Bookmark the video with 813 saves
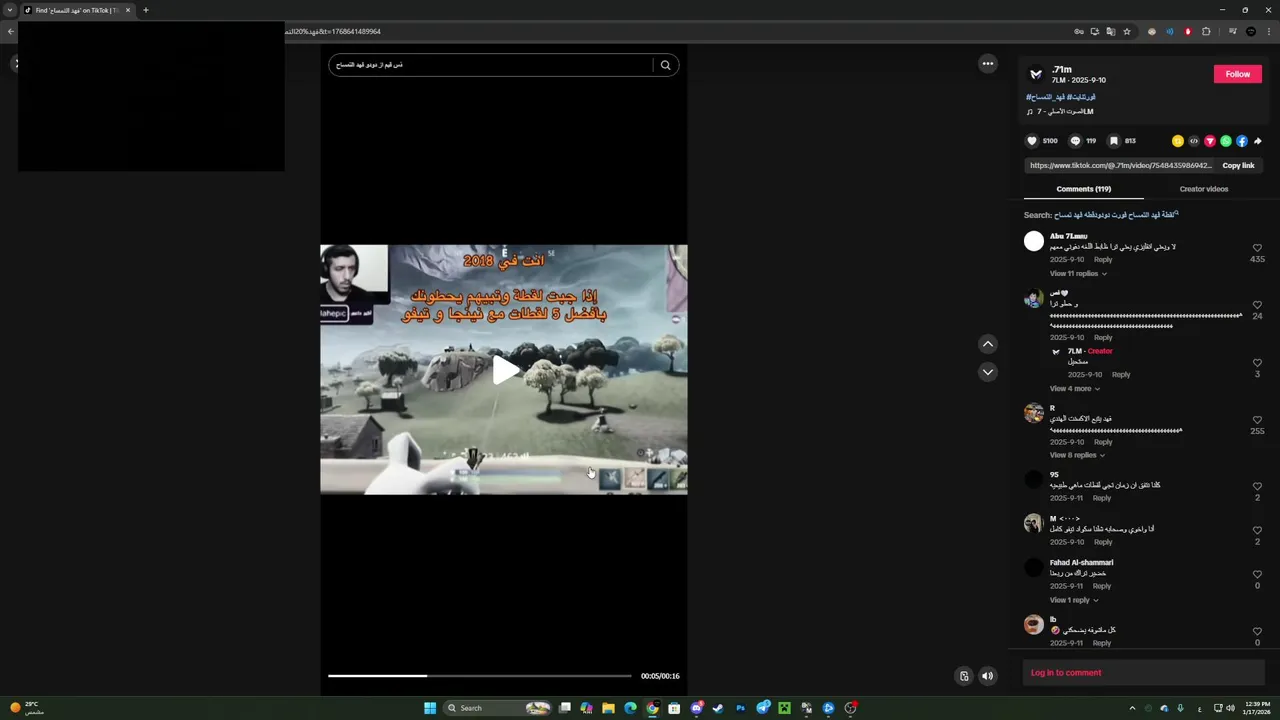This screenshot has width=1280, height=720. (1113, 141)
